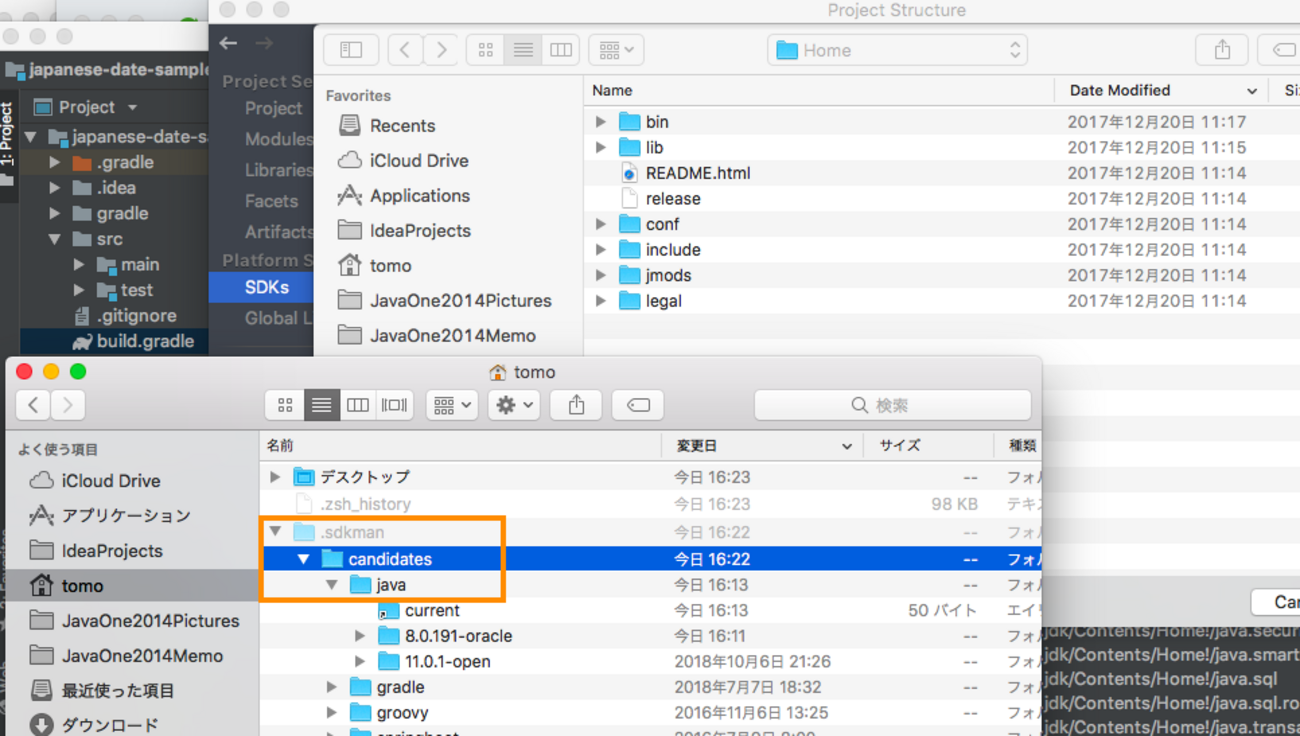1300x736 pixels.
Task: Switch the tomo Finder window to icon view
Action: point(285,405)
